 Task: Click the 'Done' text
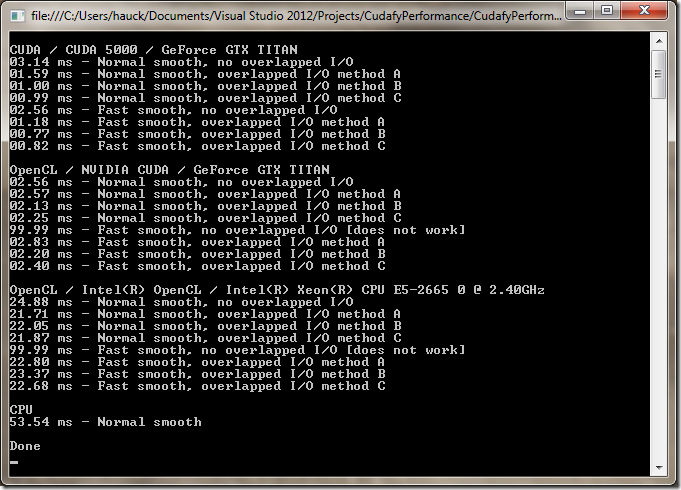(x=25, y=446)
